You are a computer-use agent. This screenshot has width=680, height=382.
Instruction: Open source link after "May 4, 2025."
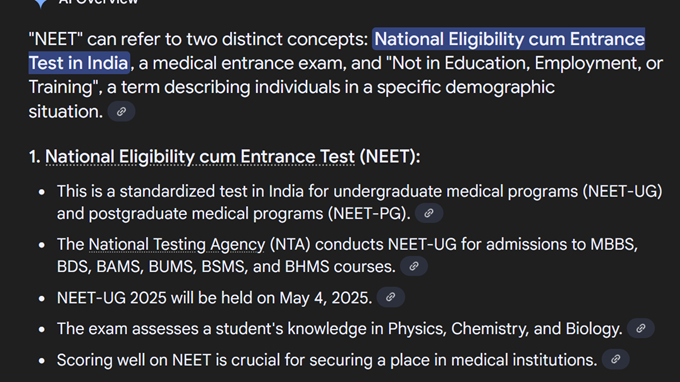click(x=391, y=297)
